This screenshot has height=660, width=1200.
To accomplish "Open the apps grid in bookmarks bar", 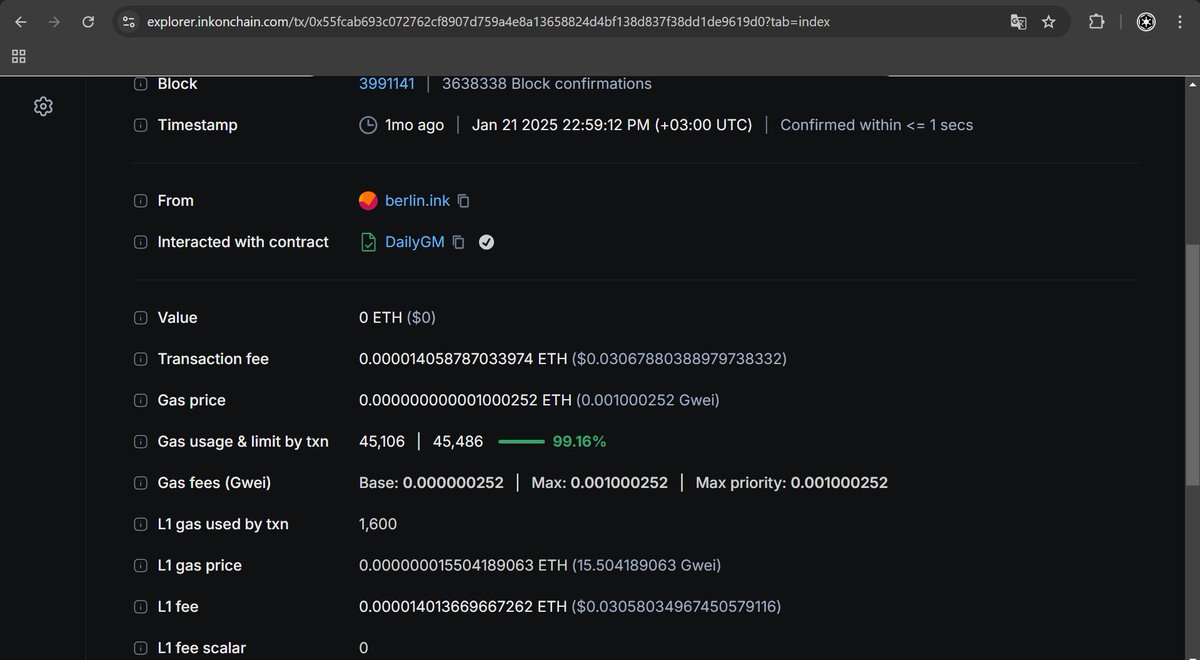I will coord(19,57).
